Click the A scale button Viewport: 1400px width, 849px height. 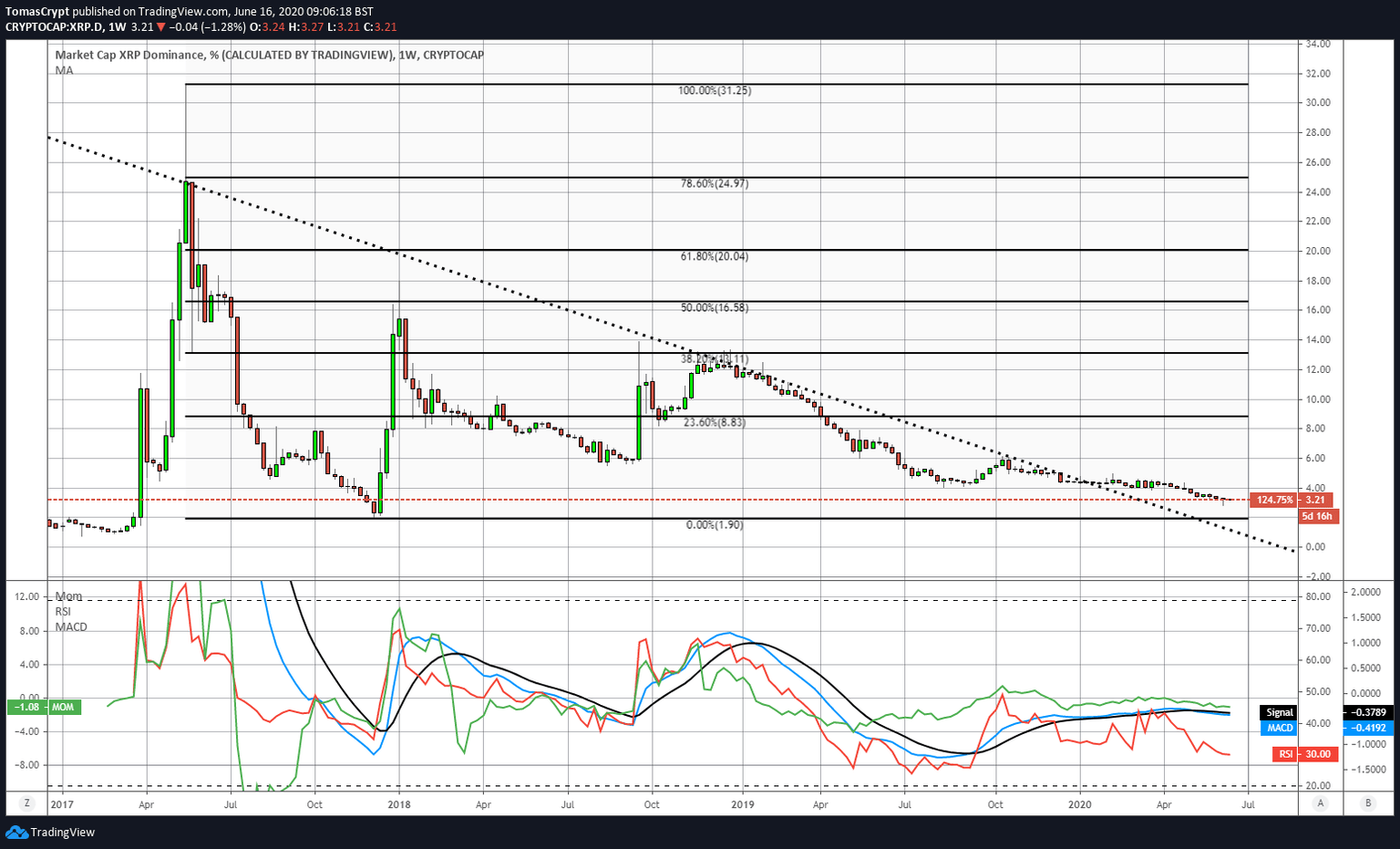[1320, 803]
